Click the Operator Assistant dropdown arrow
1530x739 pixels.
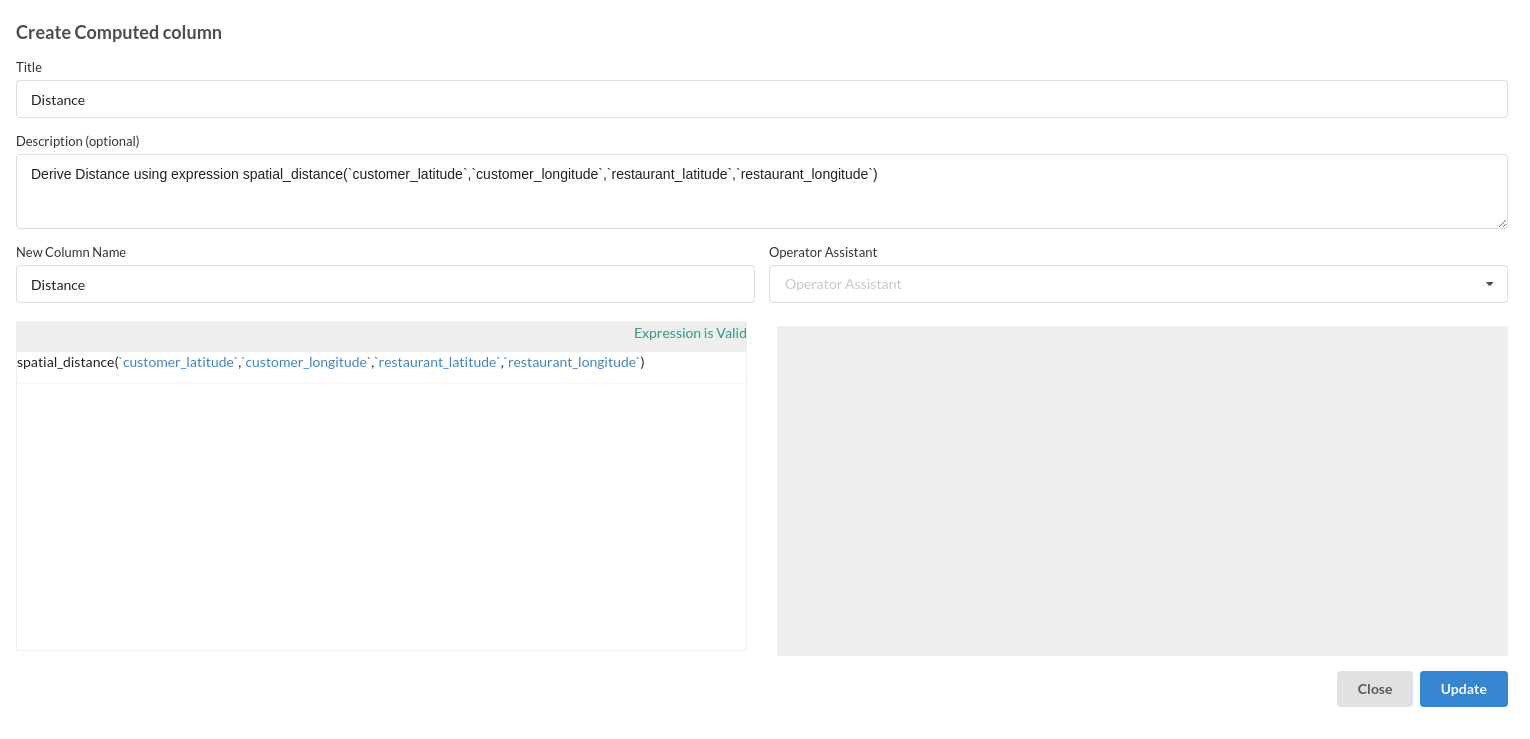click(x=1490, y=284)
